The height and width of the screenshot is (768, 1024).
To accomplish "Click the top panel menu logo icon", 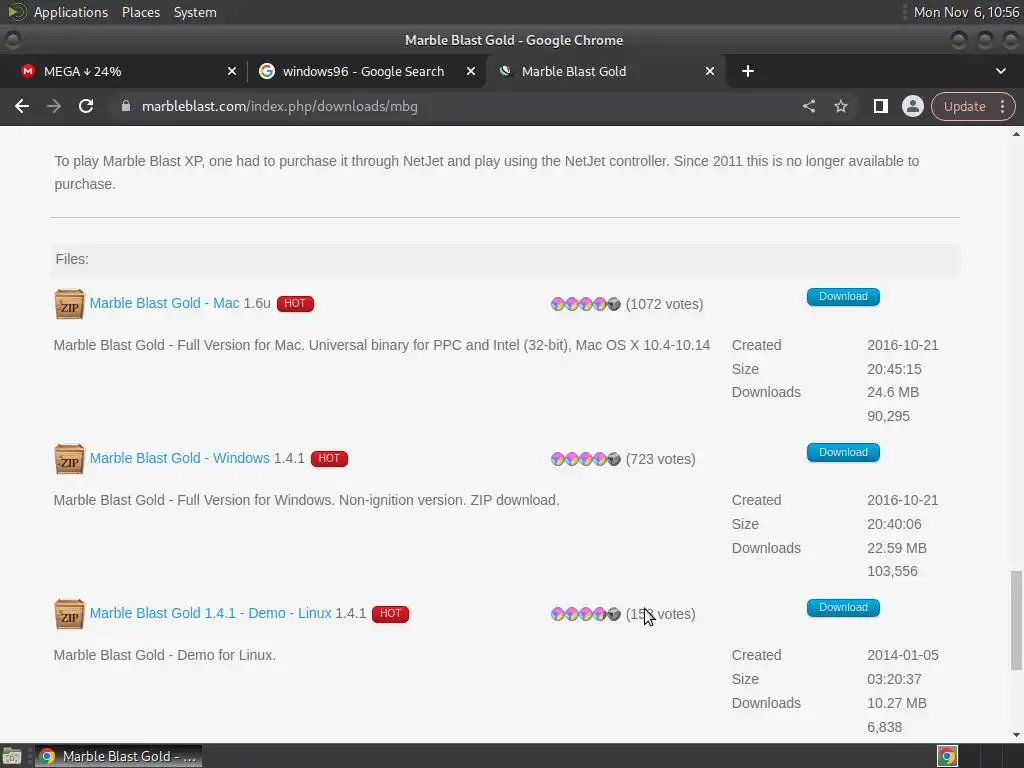I will tap(16, 12).
